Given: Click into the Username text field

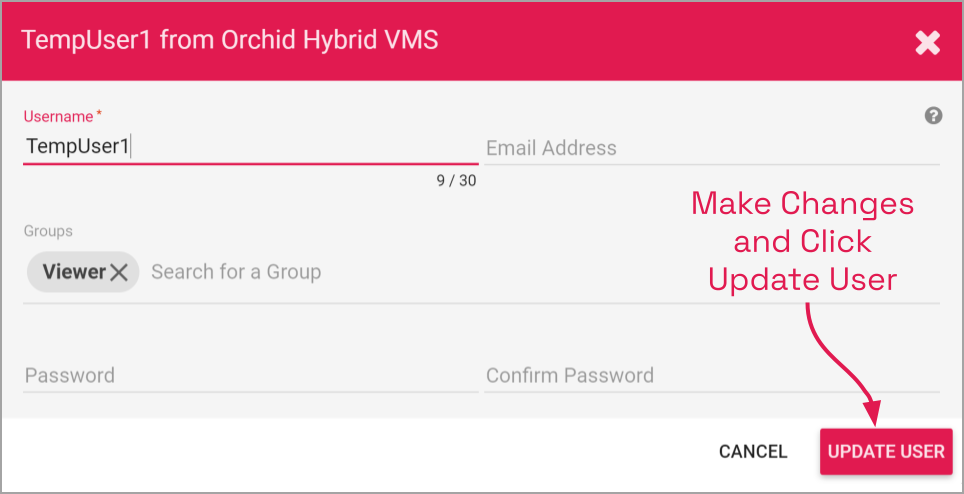Looking at the screenshot, I should point(250,146).
